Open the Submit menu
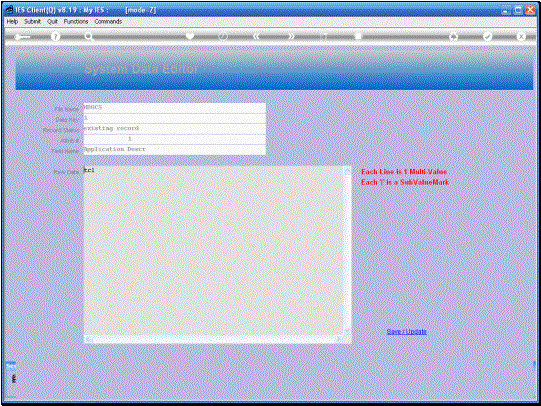 tap(32, 21)
